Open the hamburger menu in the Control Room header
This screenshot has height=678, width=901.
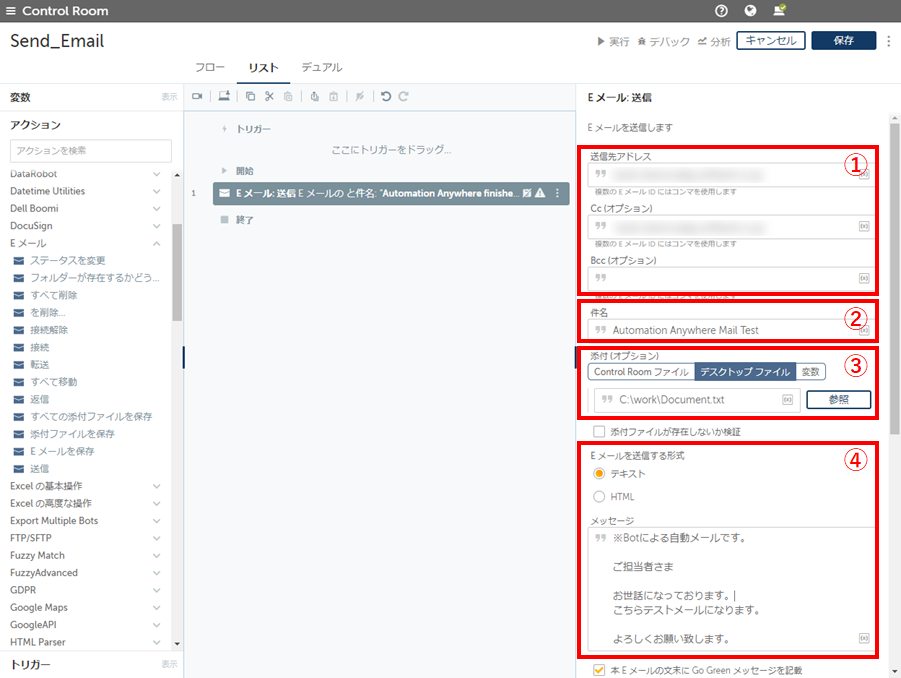pos(10,11)
